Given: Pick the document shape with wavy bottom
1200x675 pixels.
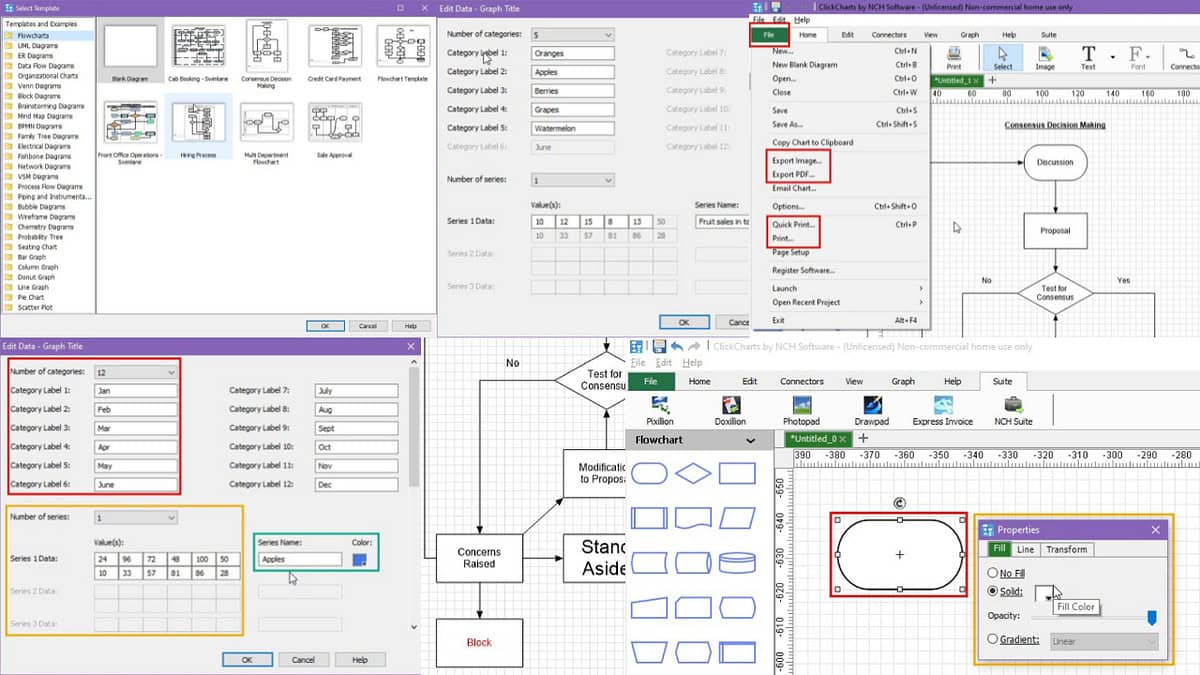Looking at the screenshot, I should pyautogui.click(x=694, y=517).
